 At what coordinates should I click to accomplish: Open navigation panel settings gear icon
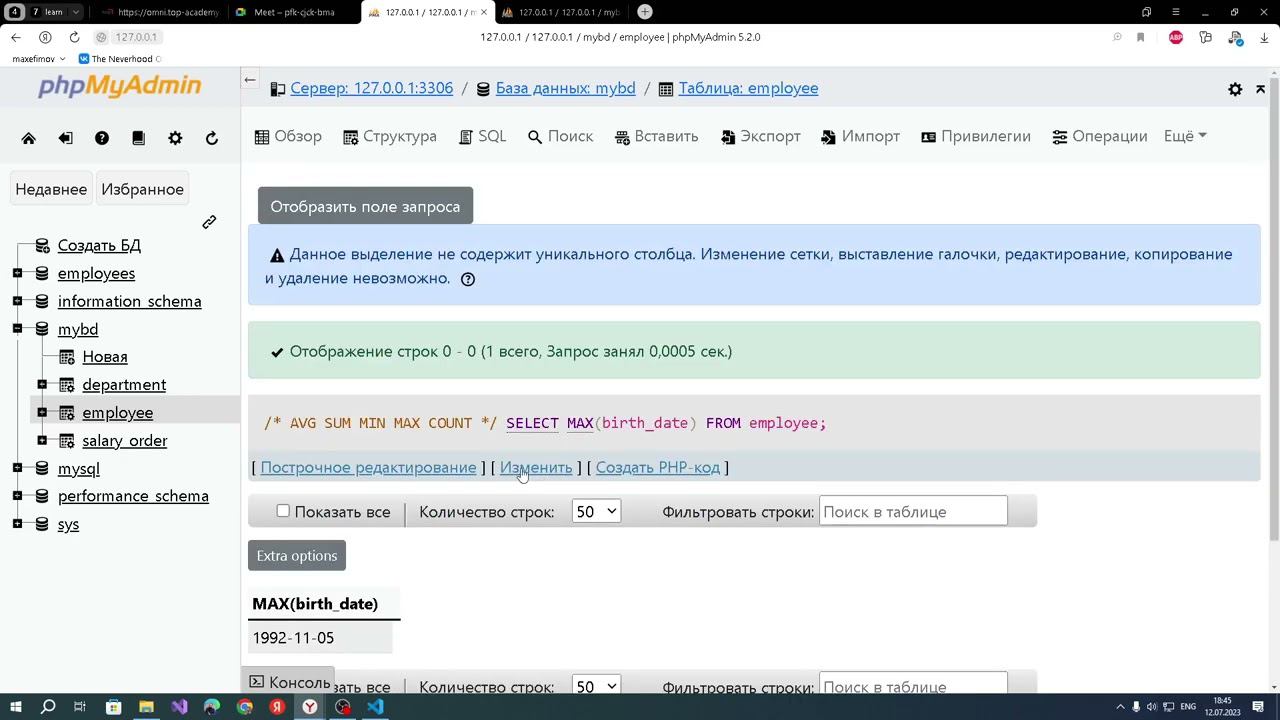click(x=175, y=138)
